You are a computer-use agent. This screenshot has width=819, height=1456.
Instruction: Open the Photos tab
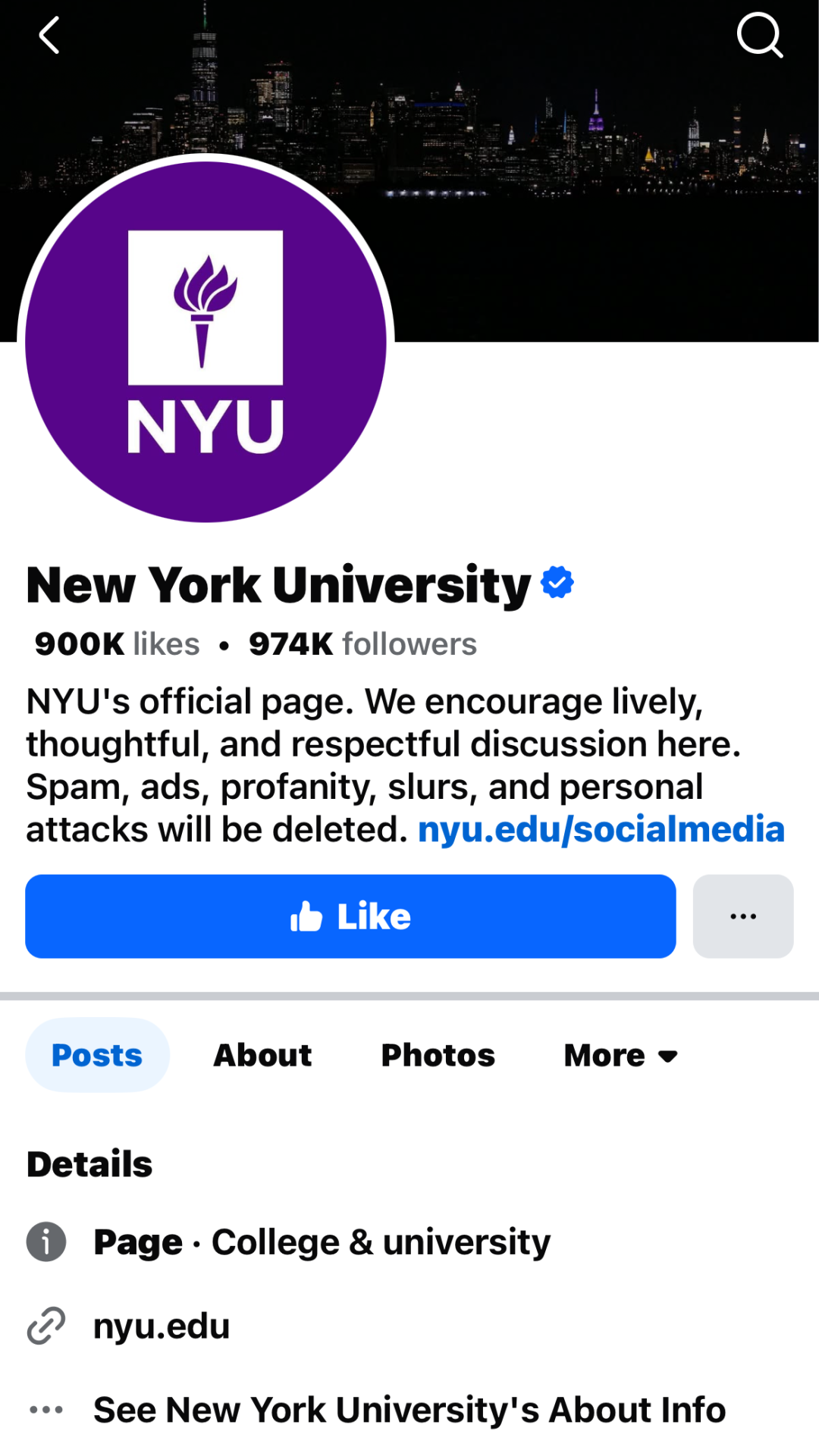pos(438,1055)
